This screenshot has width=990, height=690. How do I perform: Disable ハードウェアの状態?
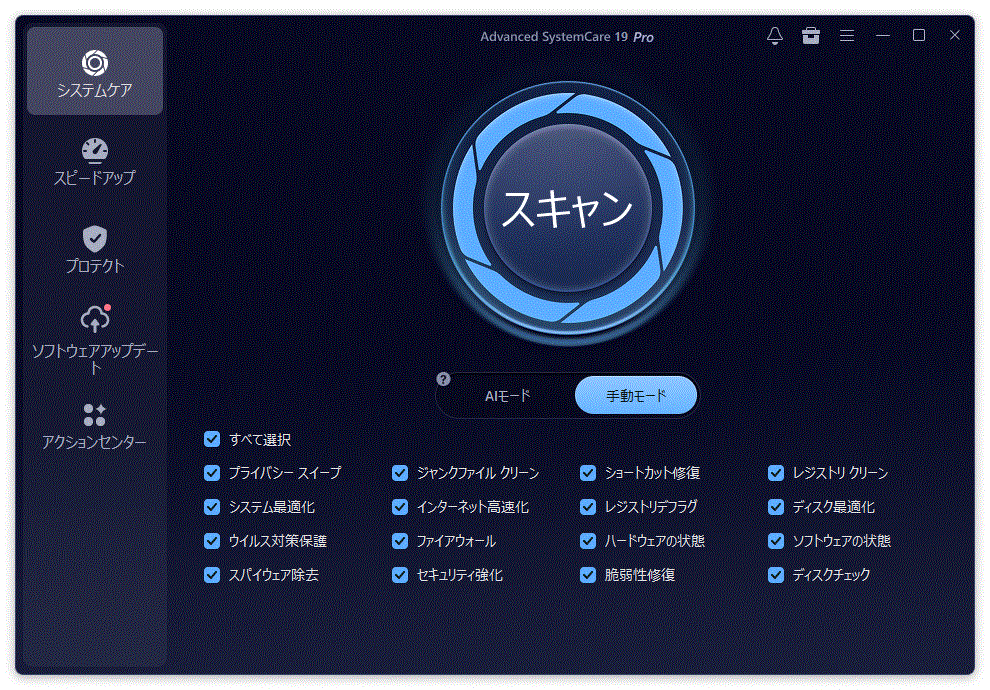click(x=587, y=540)
